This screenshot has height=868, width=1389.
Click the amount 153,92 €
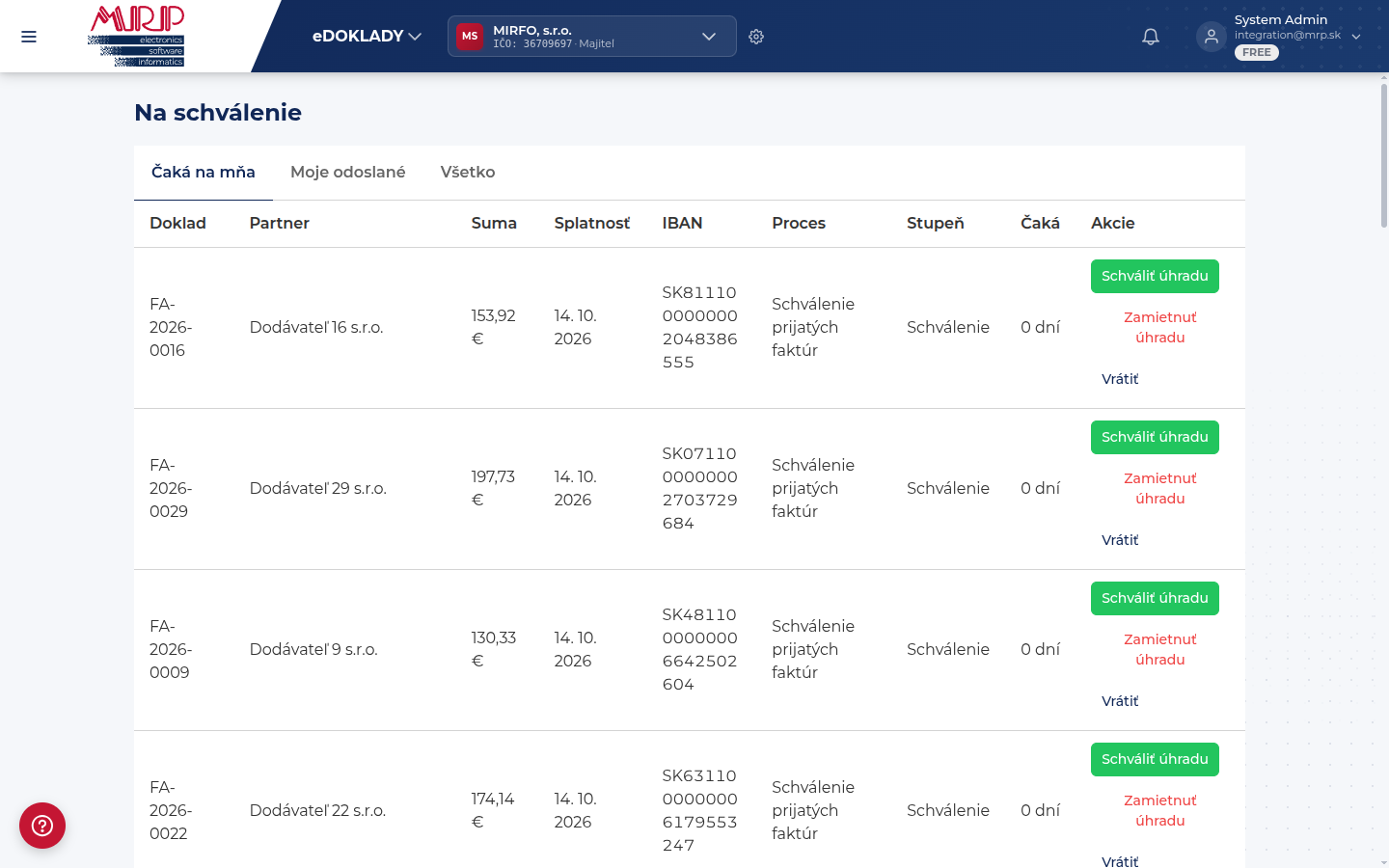[493, 327]
